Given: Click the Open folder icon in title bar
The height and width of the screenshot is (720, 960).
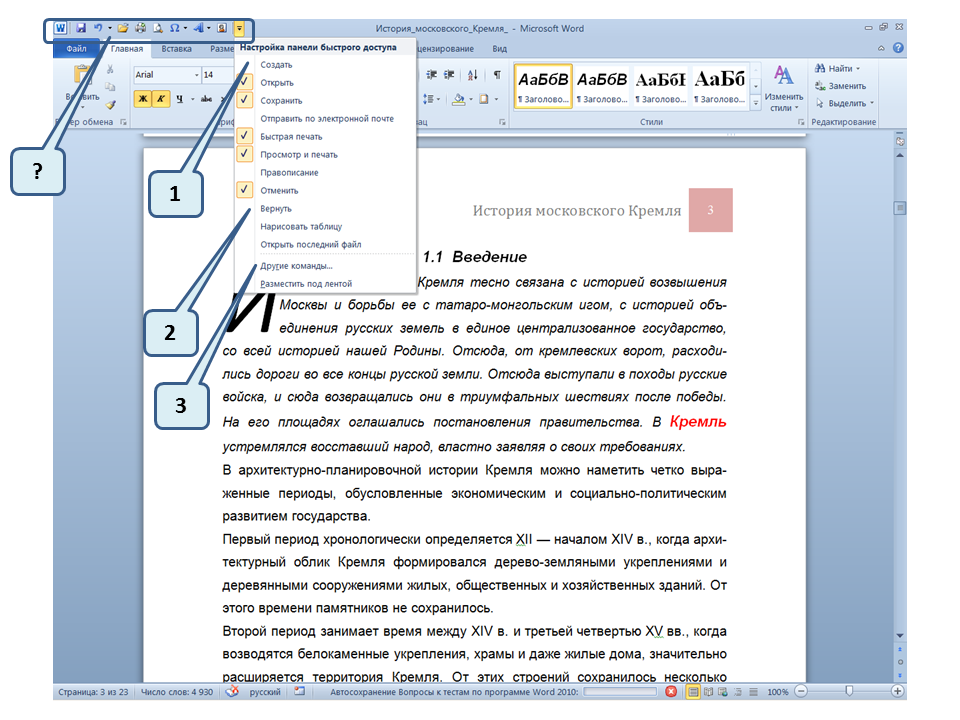Looking at the screenshot, I should coord(123,29).
